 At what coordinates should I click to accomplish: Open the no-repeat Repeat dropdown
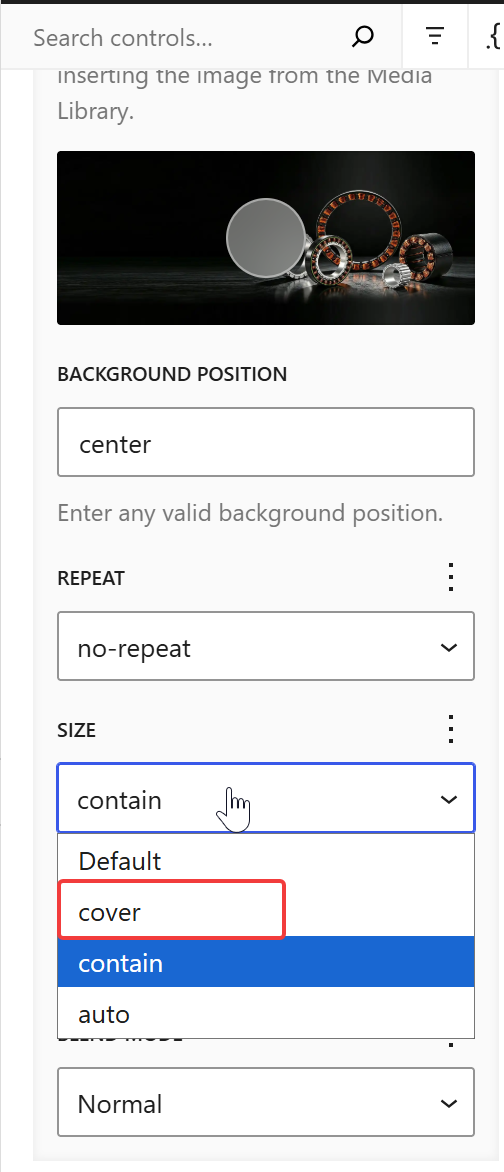click(265, 647)
